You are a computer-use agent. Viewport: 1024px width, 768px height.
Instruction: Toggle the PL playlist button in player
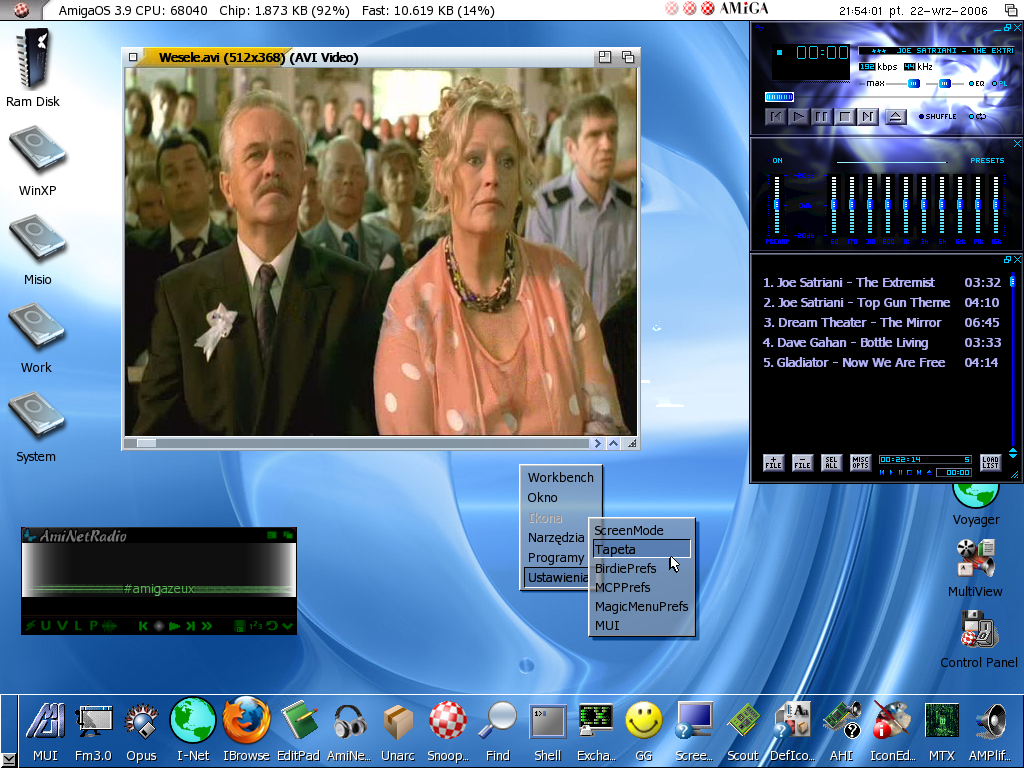999,84
